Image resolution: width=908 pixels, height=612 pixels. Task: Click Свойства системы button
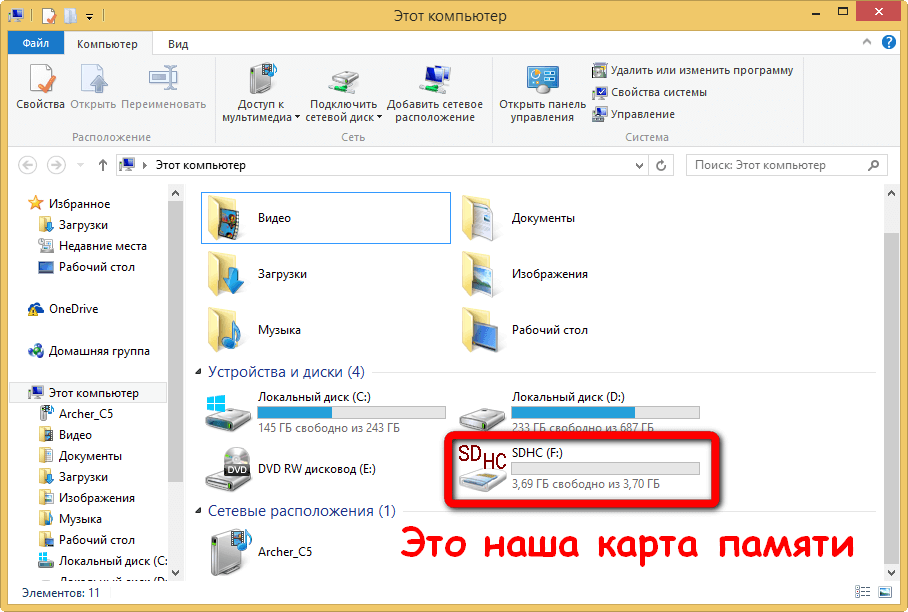click(x=649, y=92)
